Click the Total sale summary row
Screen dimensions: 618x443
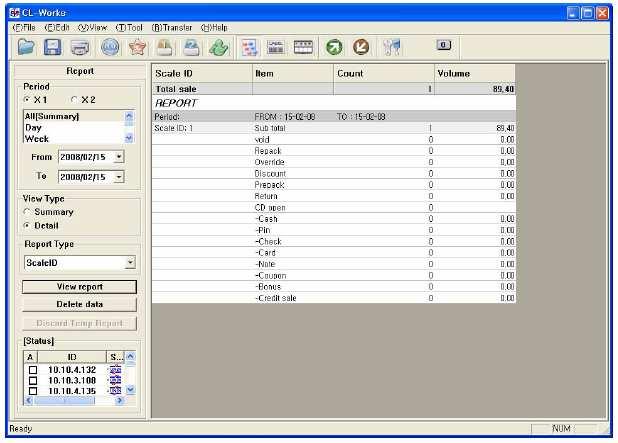[x=333, y=89]
